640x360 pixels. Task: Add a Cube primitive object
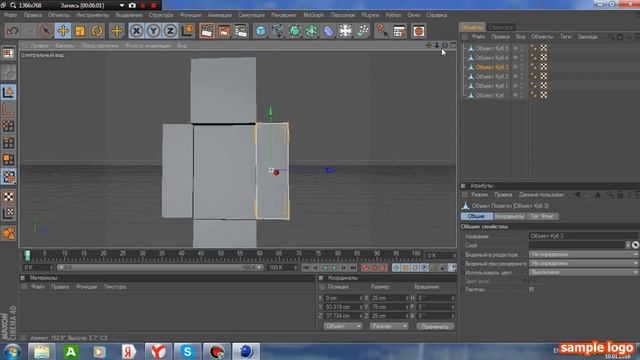tap(260, 31)
